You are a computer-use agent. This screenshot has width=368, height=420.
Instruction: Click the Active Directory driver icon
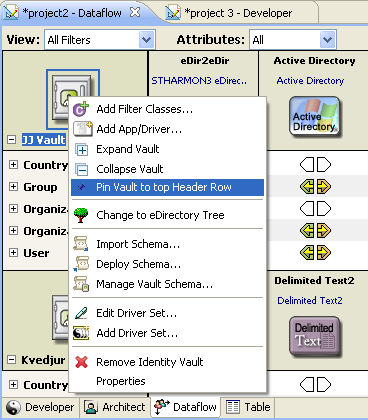click(315, 117)
